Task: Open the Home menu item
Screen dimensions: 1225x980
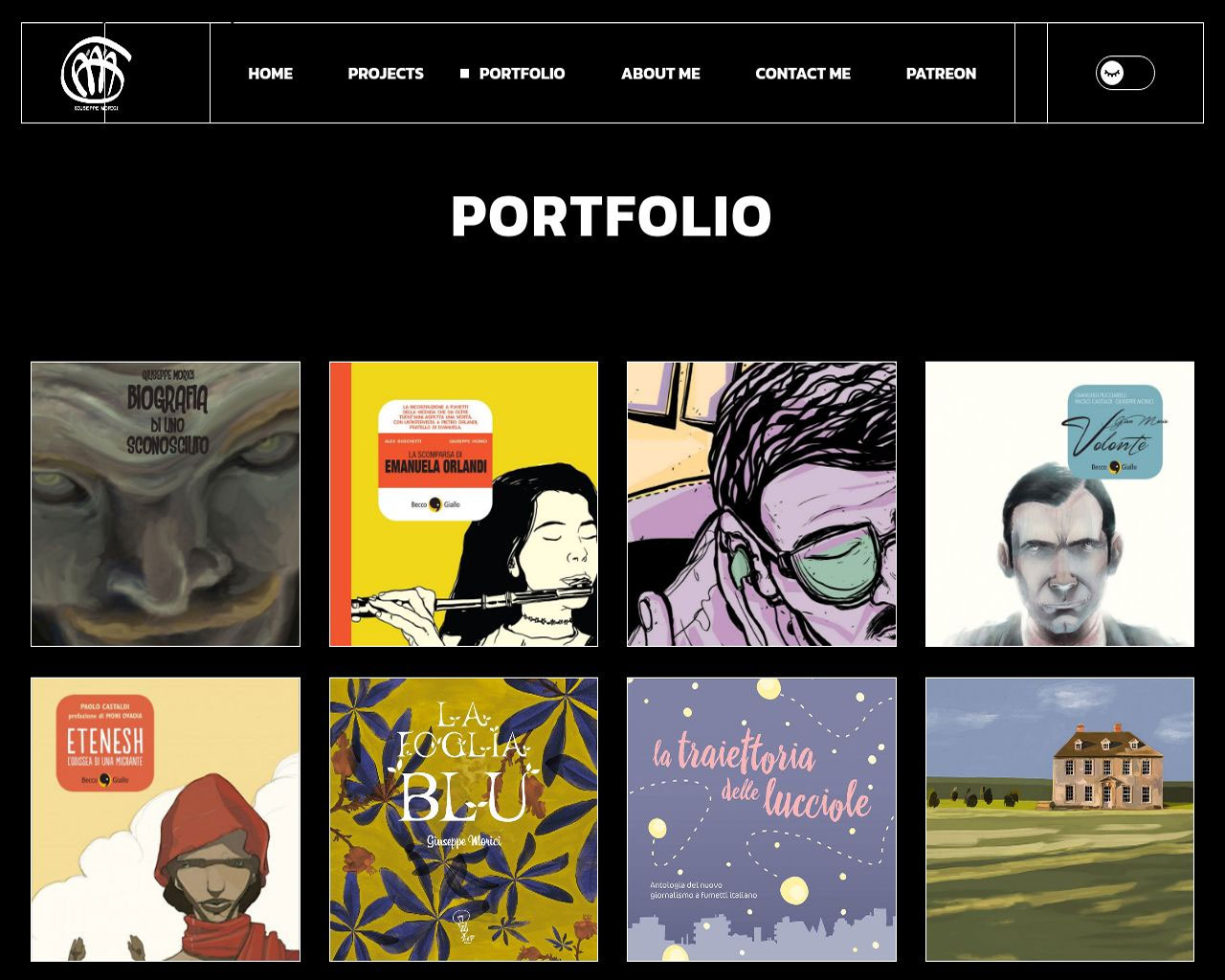Action: 270,74
